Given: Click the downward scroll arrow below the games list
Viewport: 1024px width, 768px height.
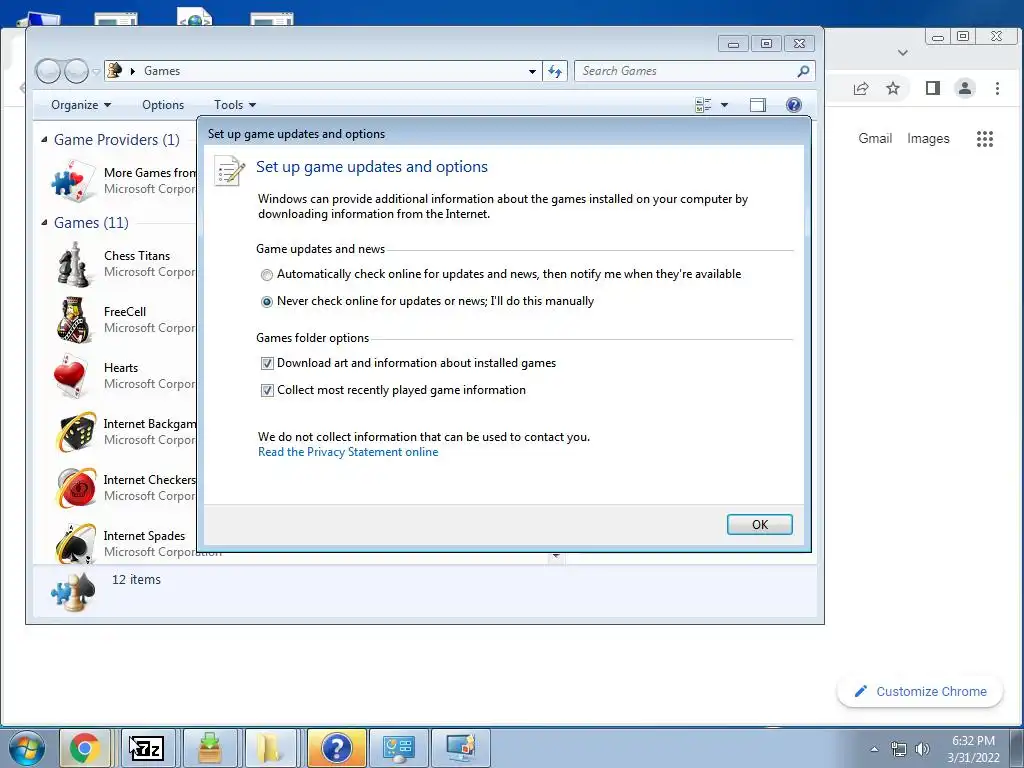Looking at the screenshot, I should pos(556,556).
